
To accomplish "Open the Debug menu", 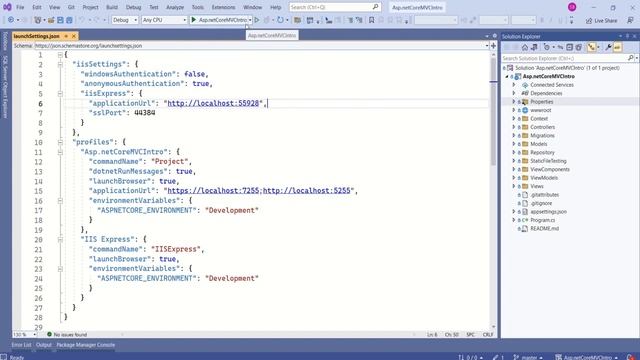I will point(133,7).
